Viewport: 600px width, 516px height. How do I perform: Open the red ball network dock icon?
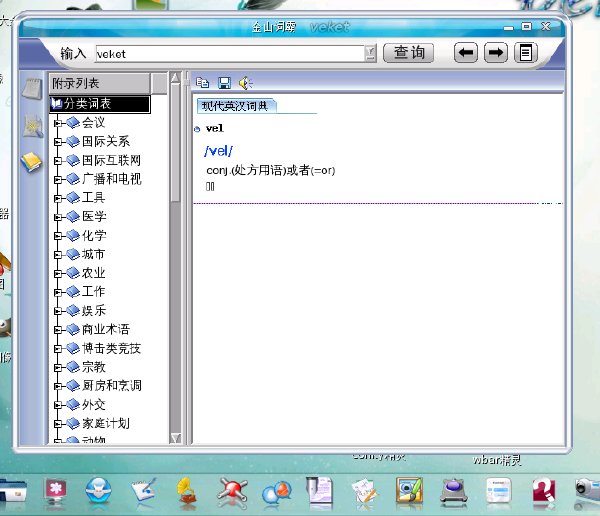pos(232,491)
